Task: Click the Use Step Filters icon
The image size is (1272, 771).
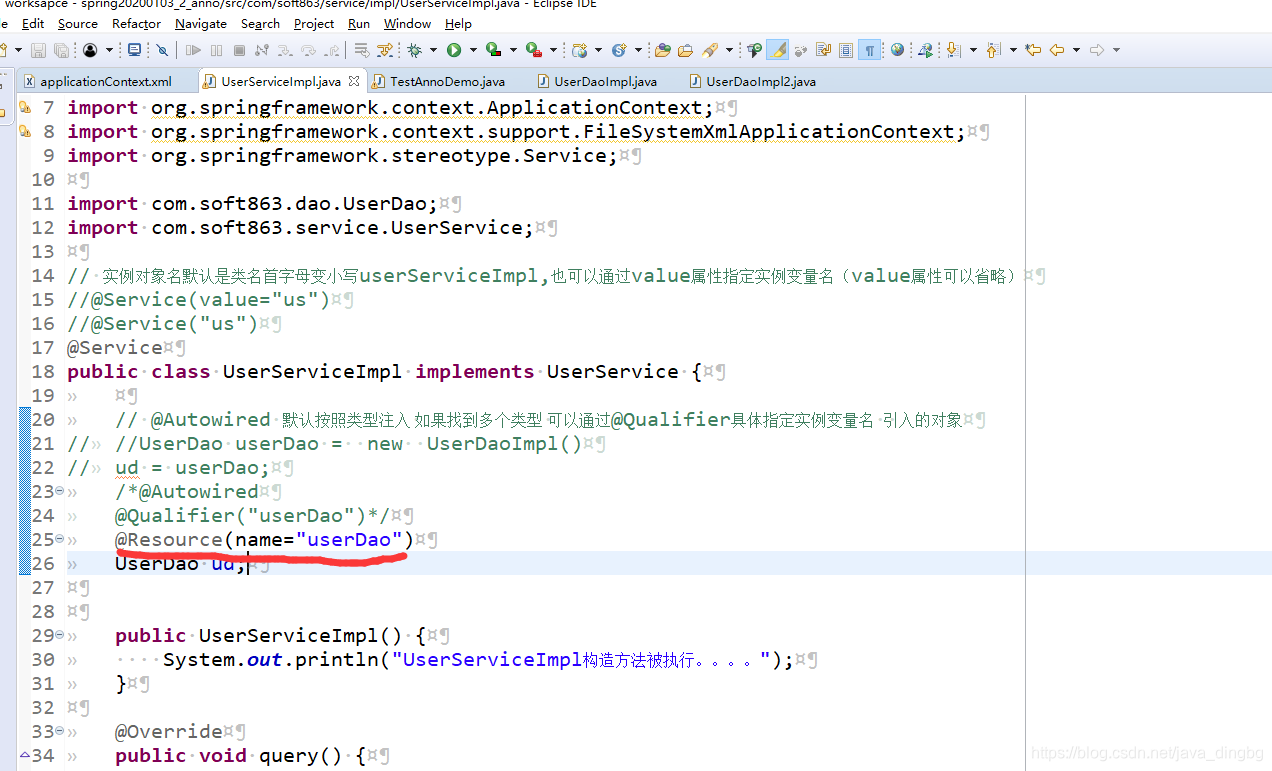Action: coord(383,50)
